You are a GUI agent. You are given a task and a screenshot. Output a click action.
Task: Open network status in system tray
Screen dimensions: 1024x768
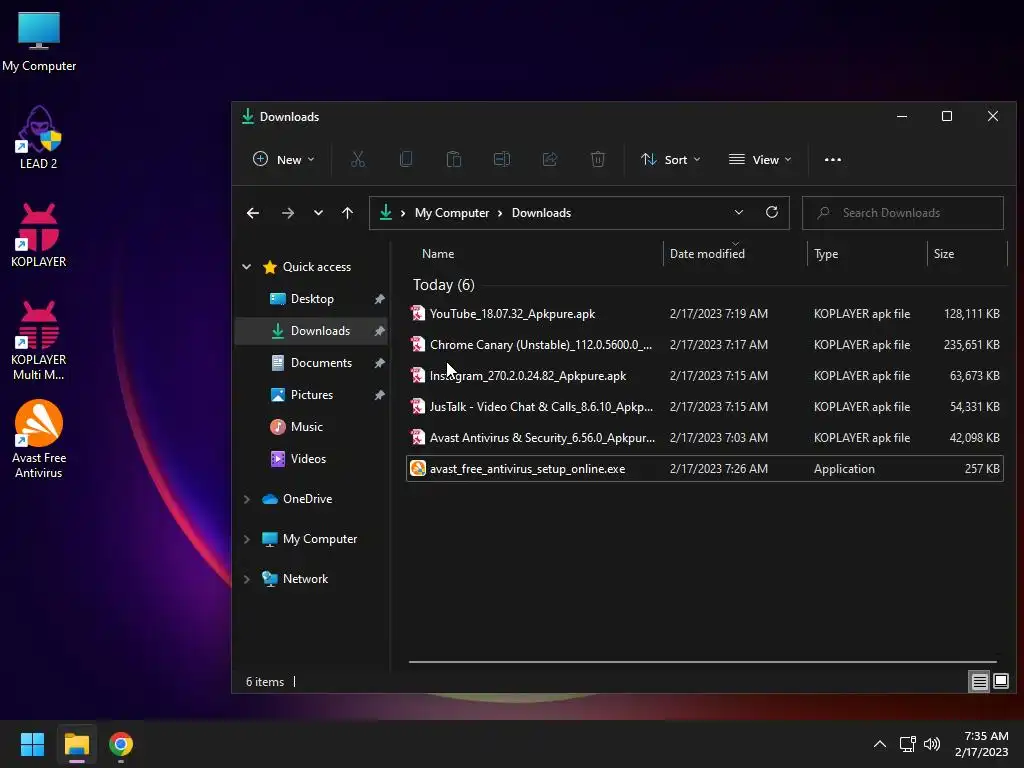click(907, 744)
